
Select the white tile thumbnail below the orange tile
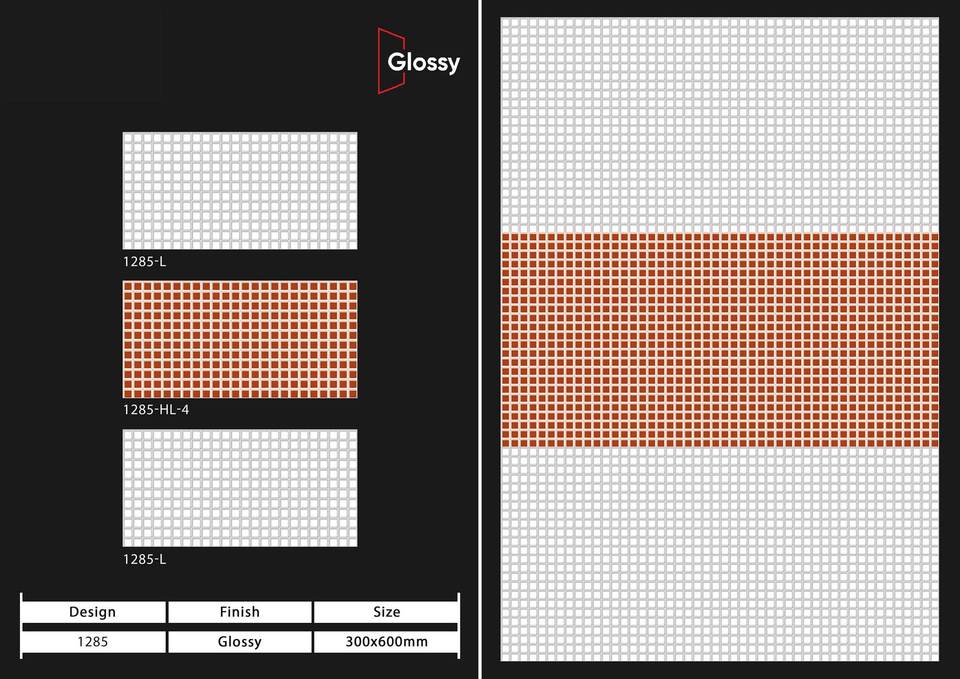[x=240, y=488]
